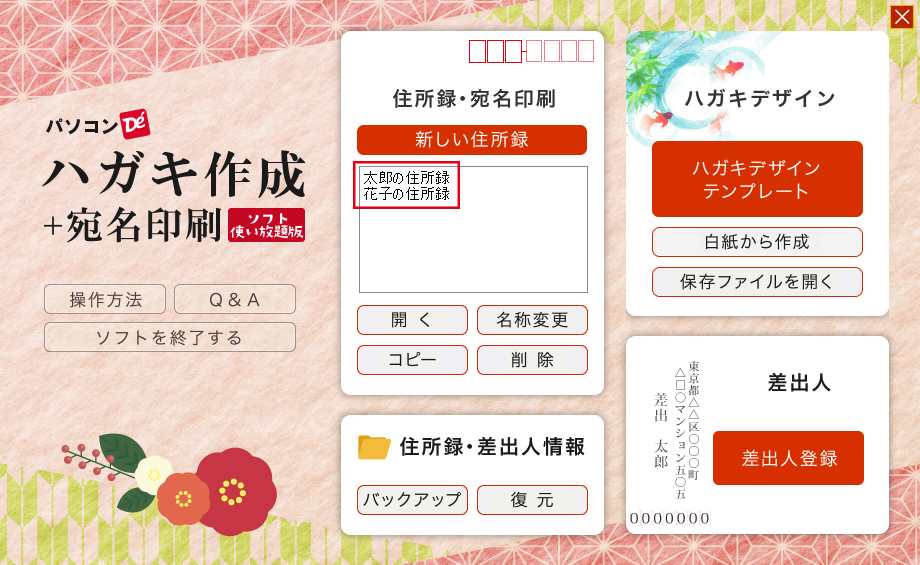
Task: Open the selected address book with 開く
Action: (412, 320)
